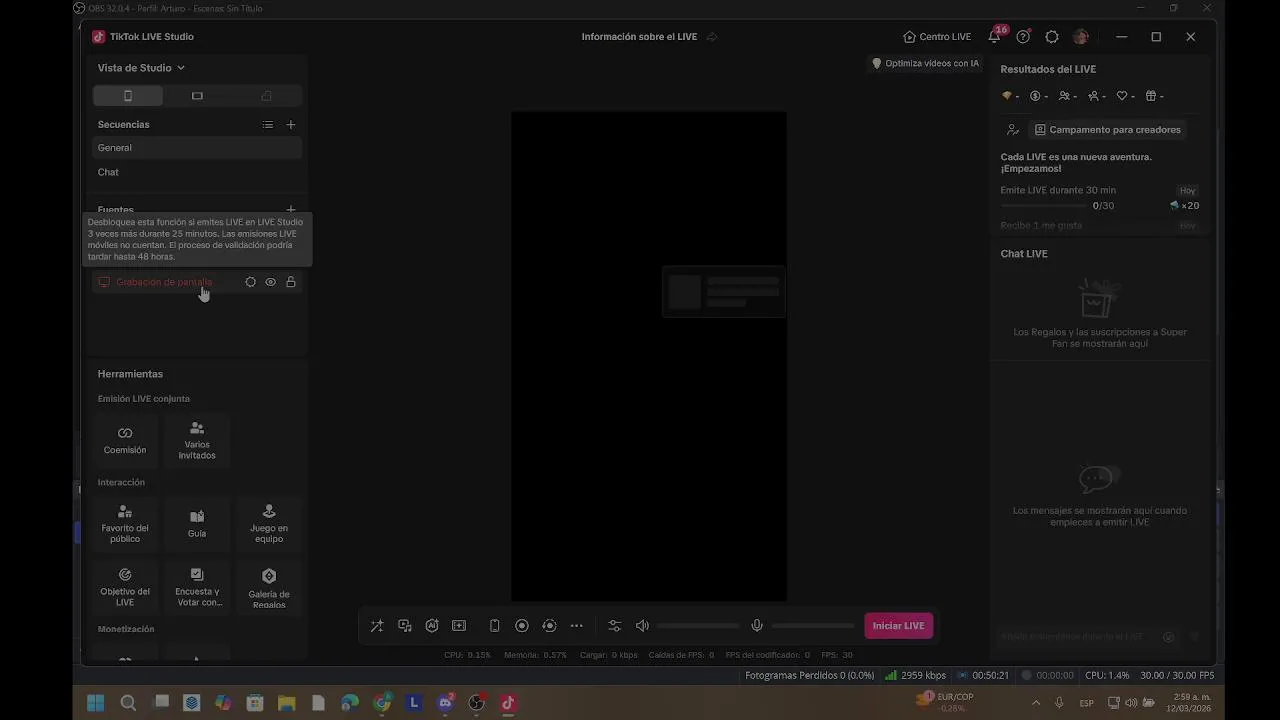1280x720 pixels.
Task: Open Centro LIVE
Action: pos(937,37)
